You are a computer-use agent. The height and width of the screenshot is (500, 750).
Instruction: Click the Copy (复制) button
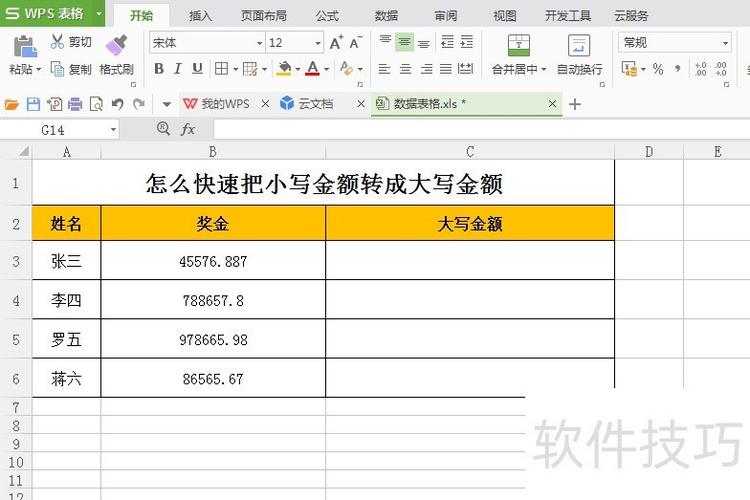(71, 69)
